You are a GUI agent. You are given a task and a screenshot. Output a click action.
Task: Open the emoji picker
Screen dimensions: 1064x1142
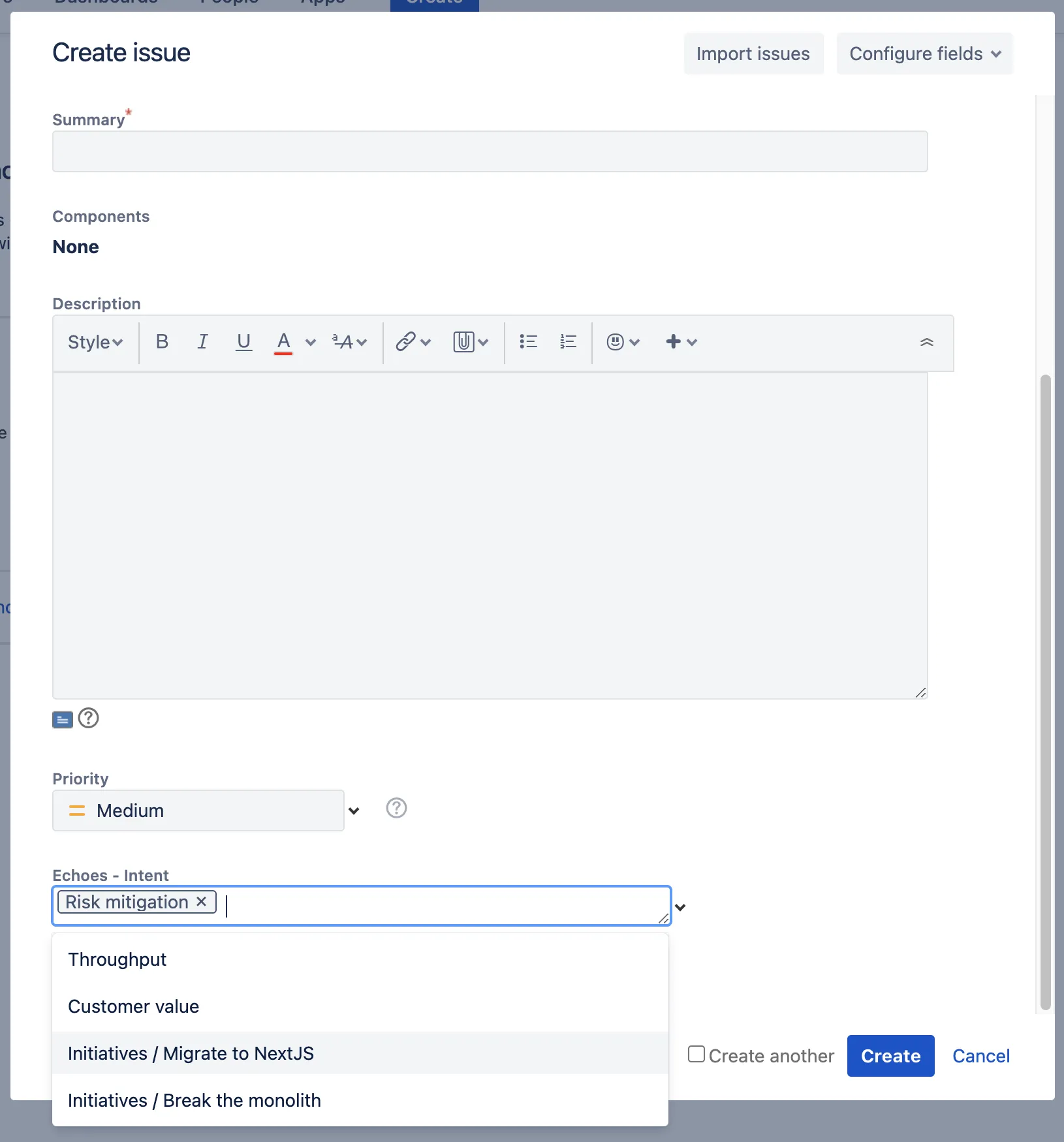[623, 342]
